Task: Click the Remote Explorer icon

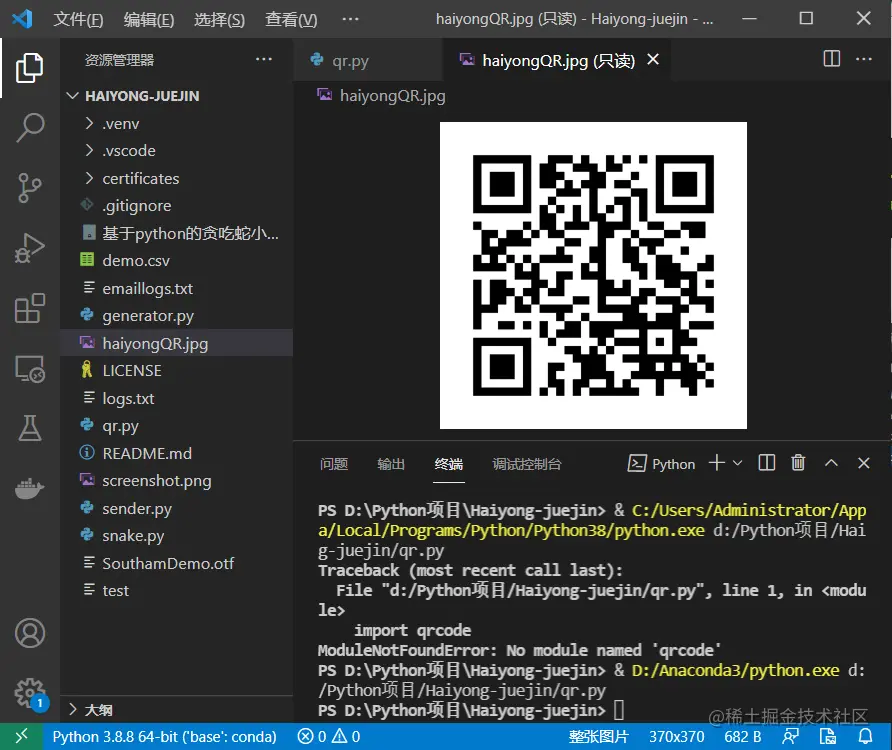Action: 30,369
